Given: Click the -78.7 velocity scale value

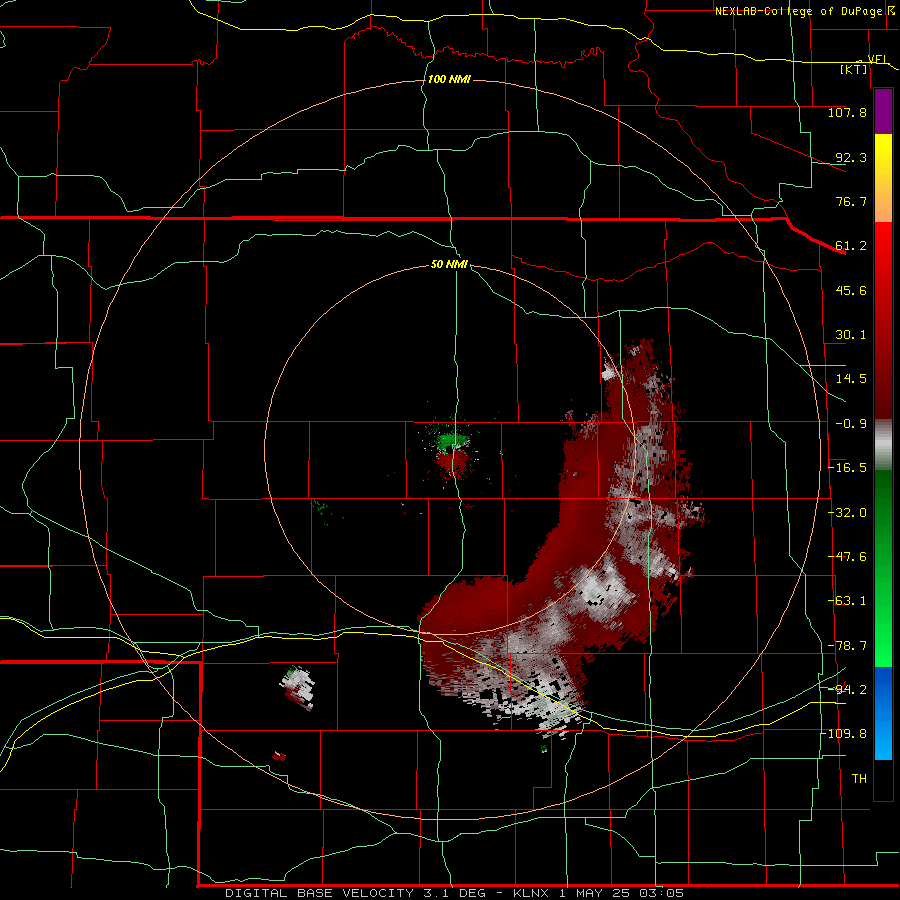Looking at the screenshot, I should pyautogui.click(x=847, y=646).
